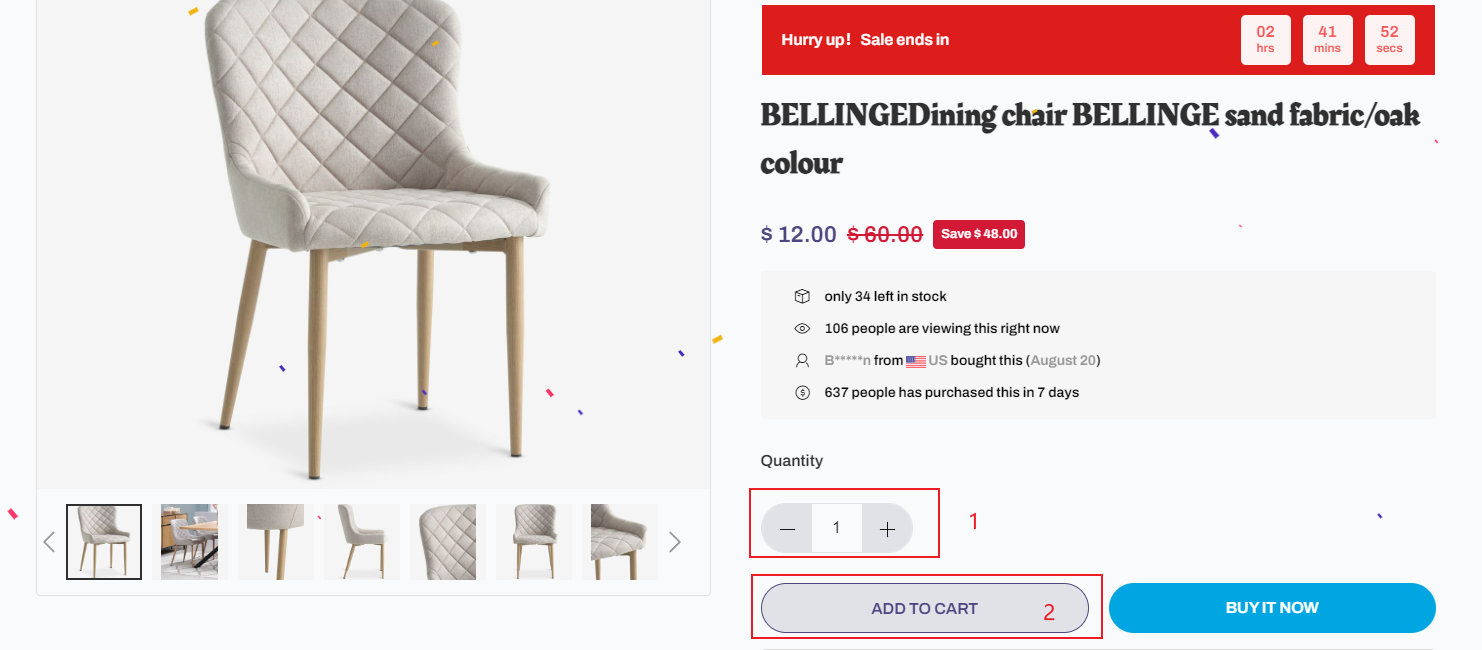Select the quilted backrest close-up thumbnail
1482x650 pixels.
448,542
